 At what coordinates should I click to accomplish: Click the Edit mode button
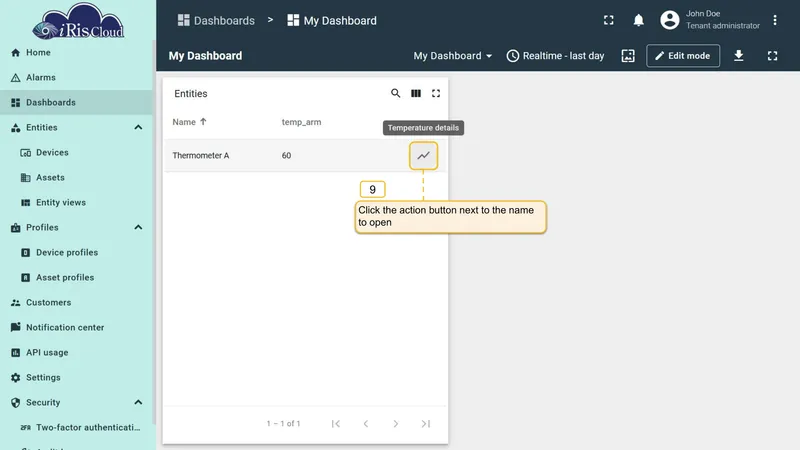pyautogui.click(x=683, y=56)
